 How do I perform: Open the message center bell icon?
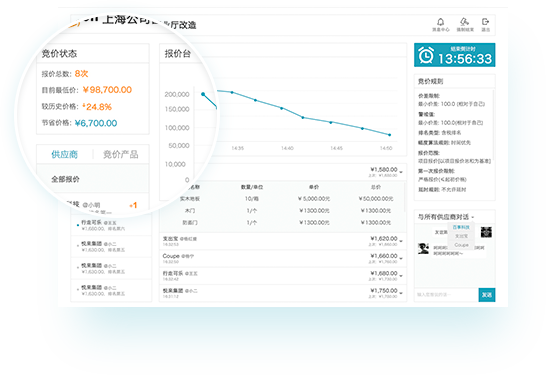tap(440, 22)
